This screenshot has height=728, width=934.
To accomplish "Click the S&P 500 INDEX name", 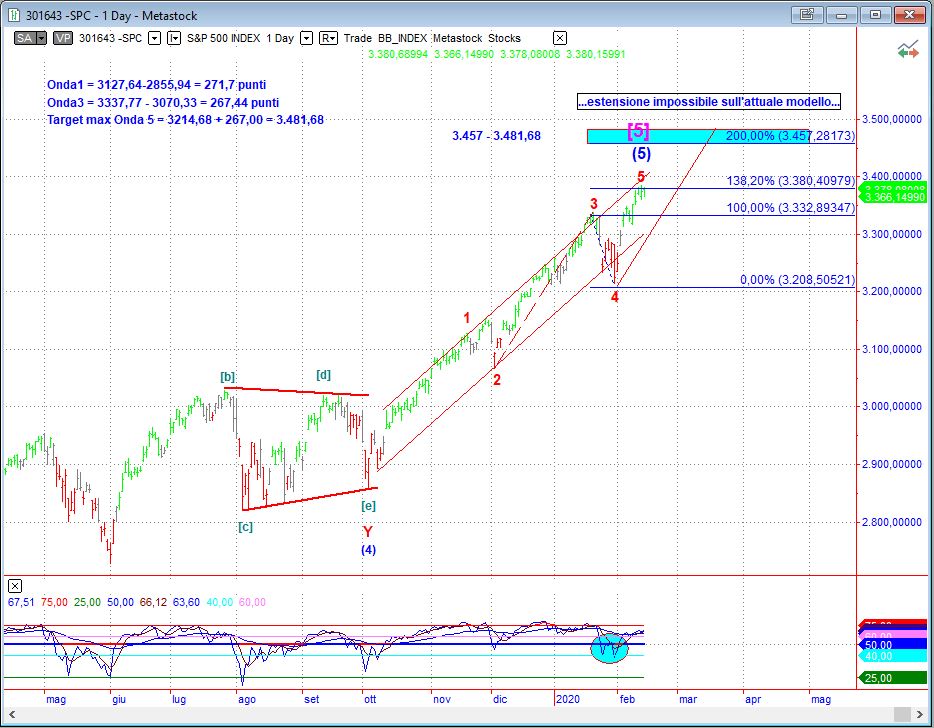I will (x=223, y=38).
